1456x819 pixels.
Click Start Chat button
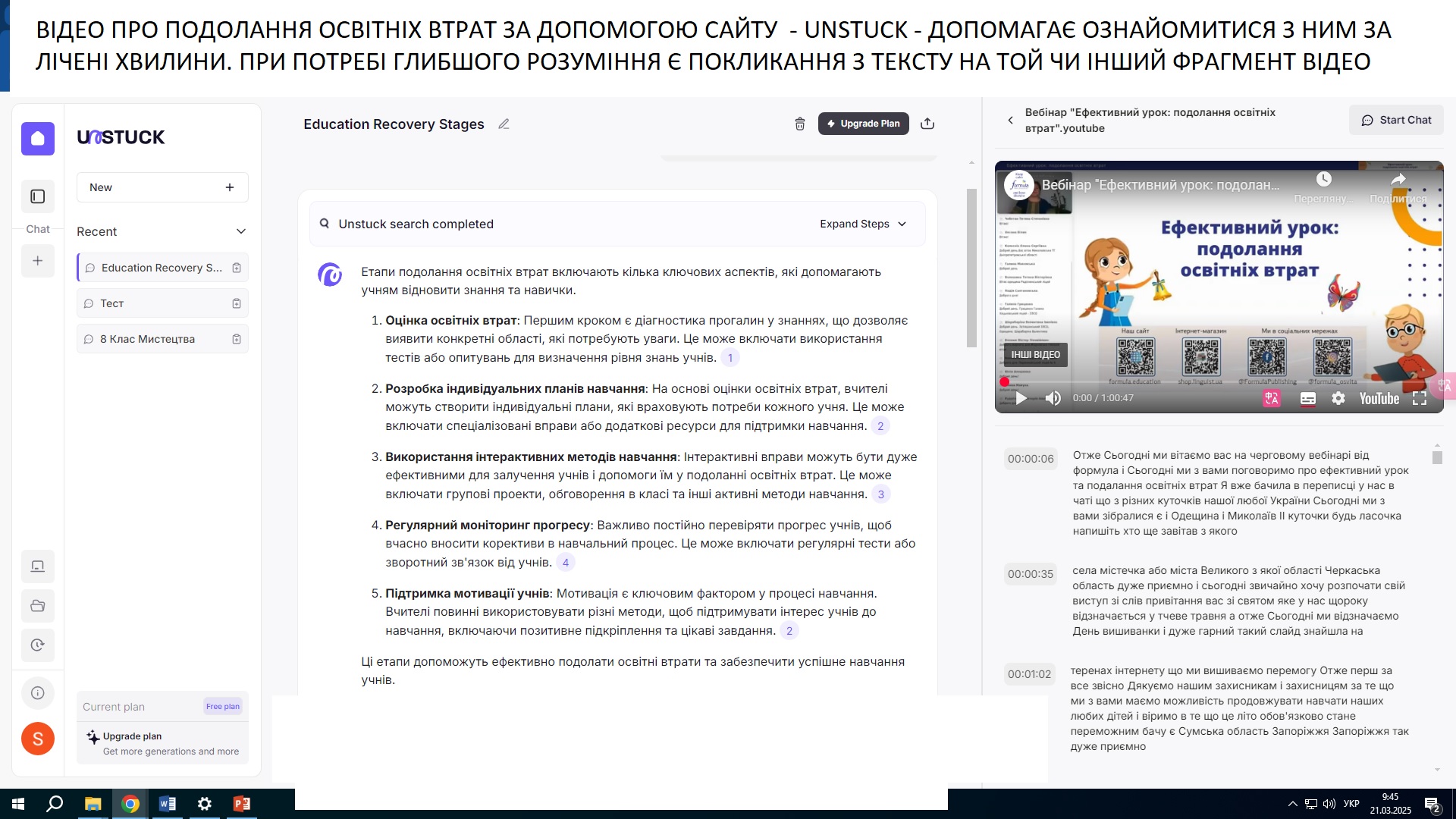(x=1396, y=120)
